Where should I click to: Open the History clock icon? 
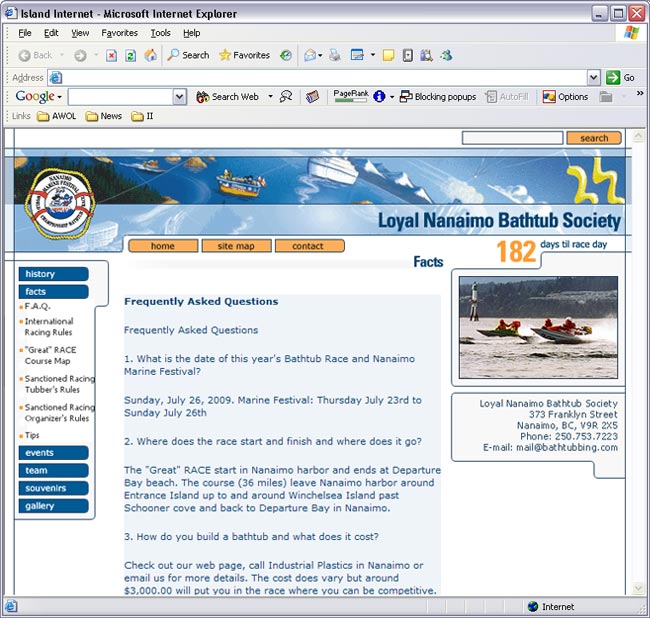coord(286,55)
